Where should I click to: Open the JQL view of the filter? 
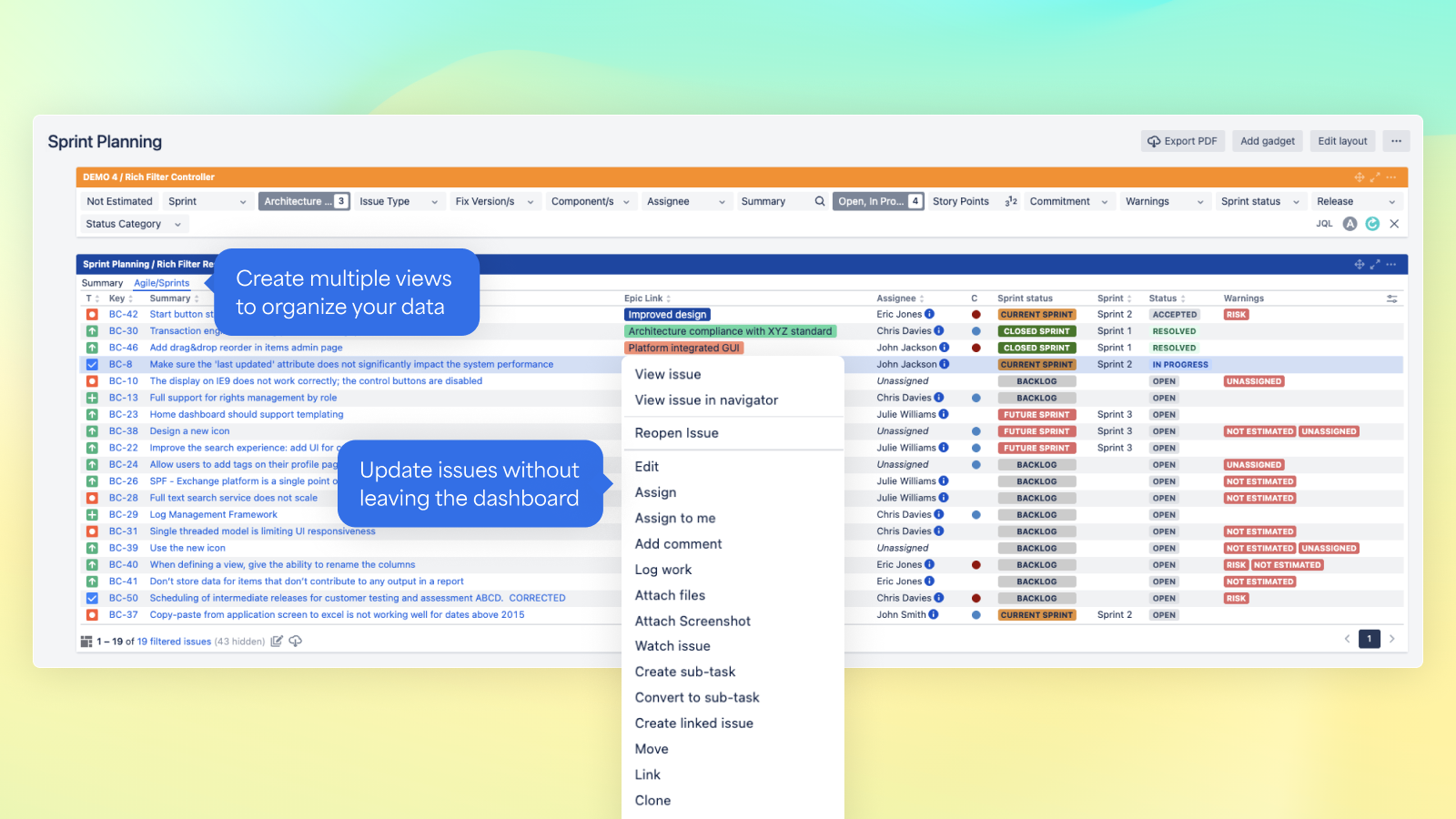(1323, 223)
